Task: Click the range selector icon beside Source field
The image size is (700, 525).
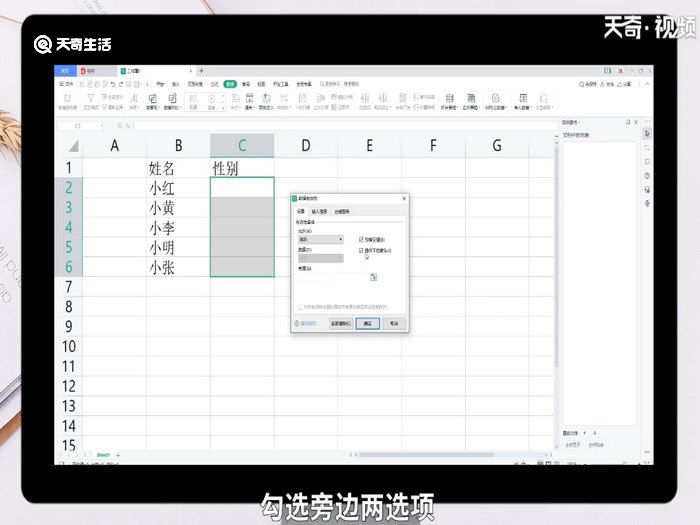Action: (373, 277)
